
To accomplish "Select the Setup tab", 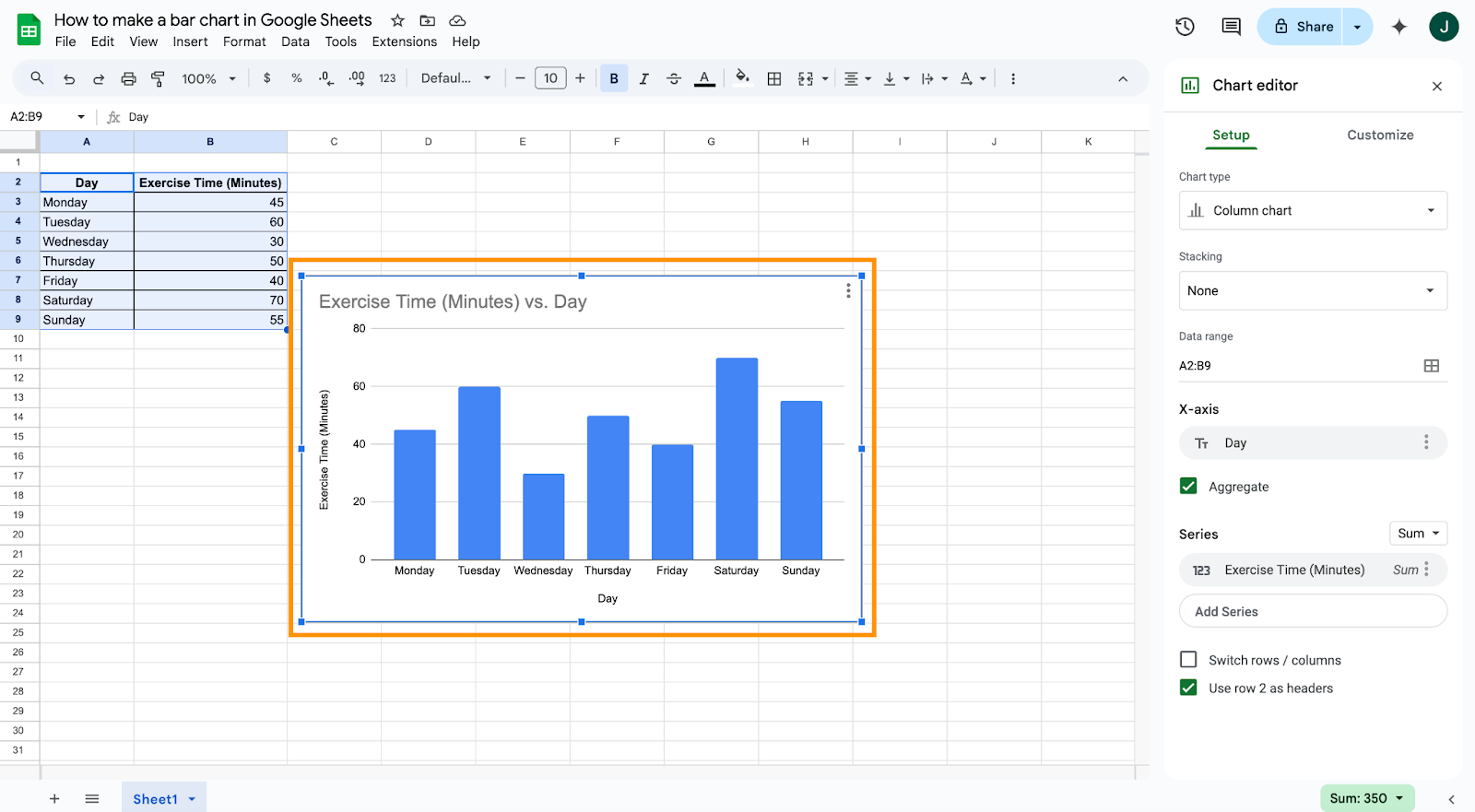I will click(x=1231, y=135).
